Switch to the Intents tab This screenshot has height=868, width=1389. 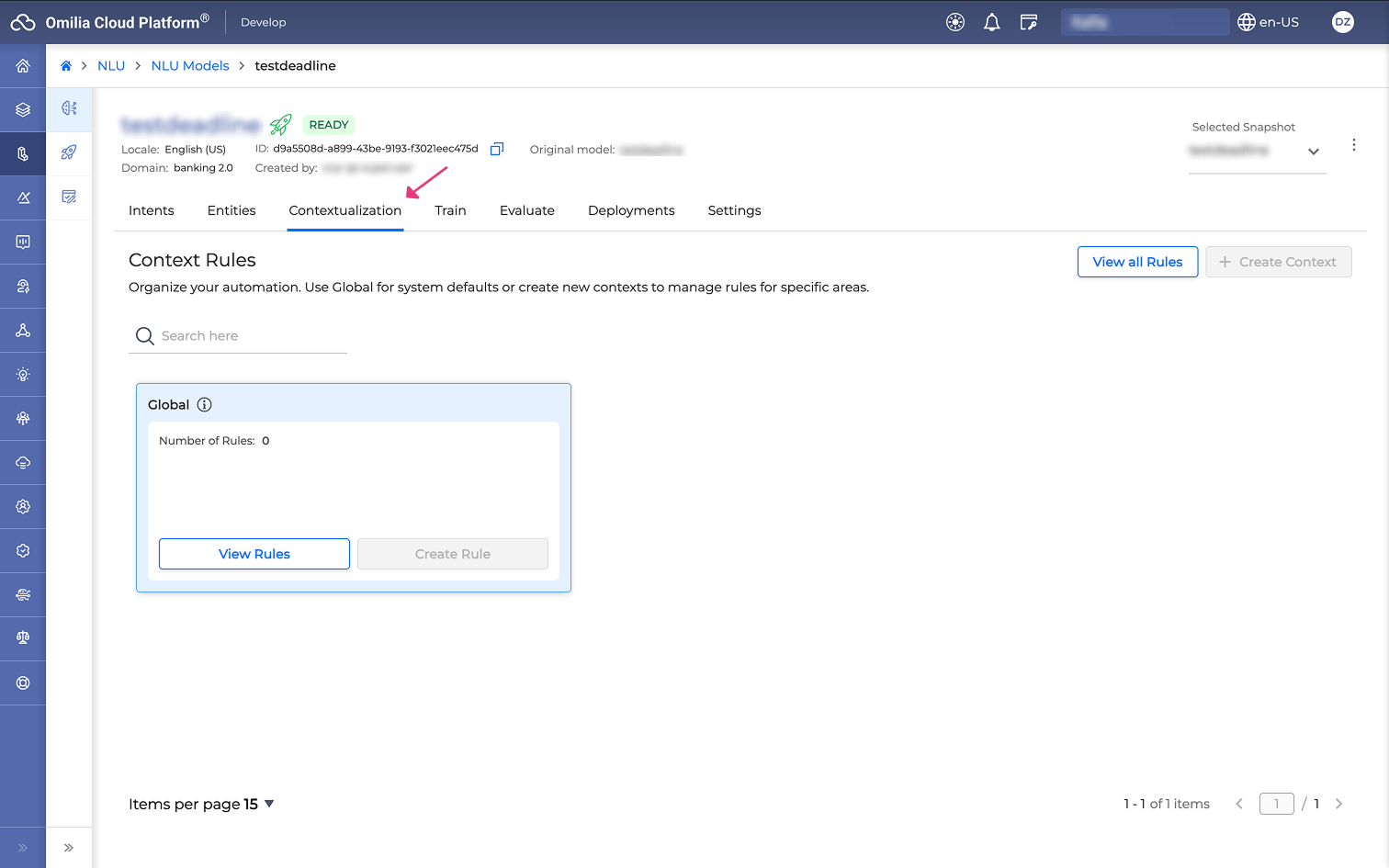click(x=152, y=210)
